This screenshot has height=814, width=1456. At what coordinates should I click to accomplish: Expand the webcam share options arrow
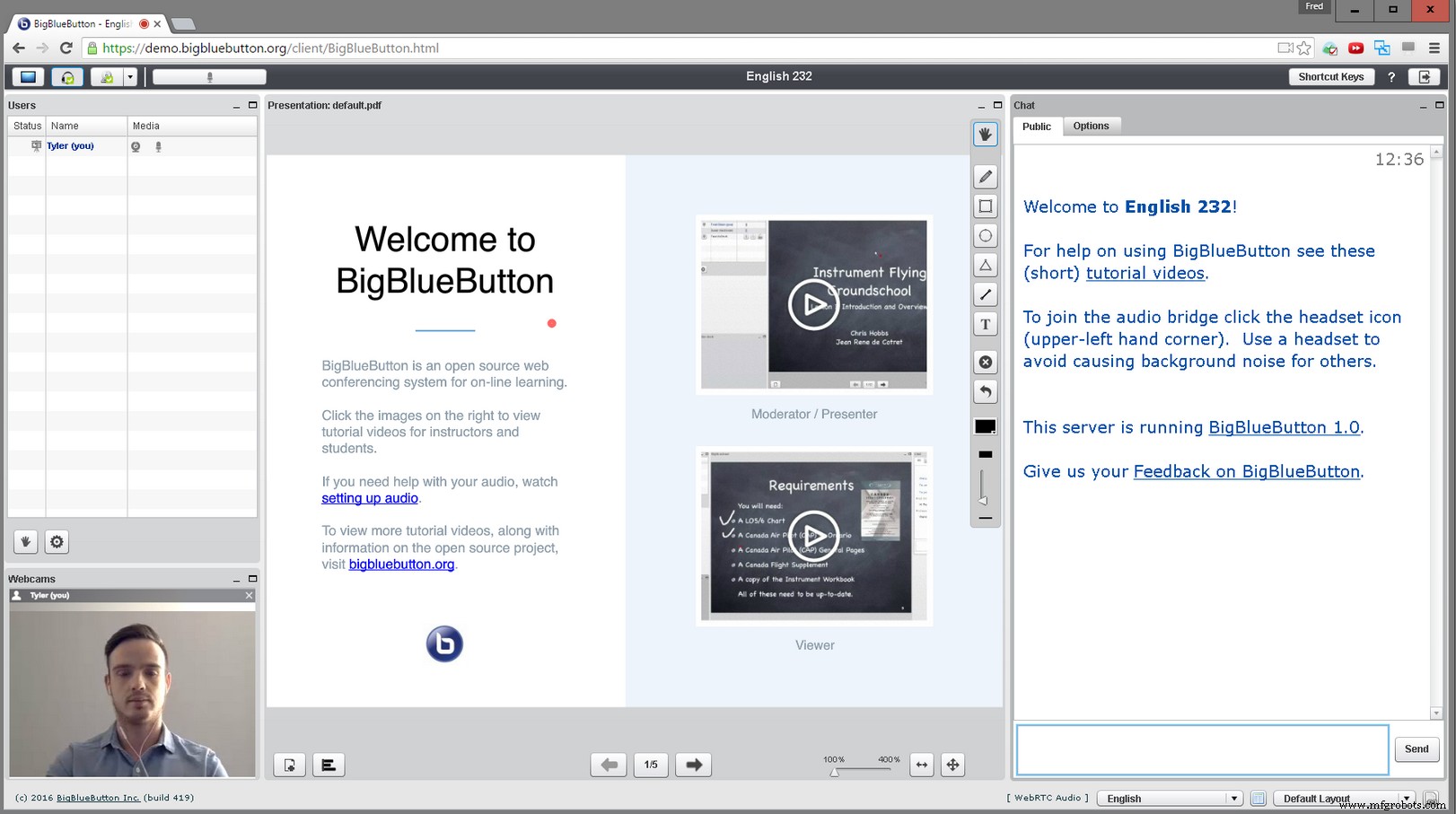130,77
